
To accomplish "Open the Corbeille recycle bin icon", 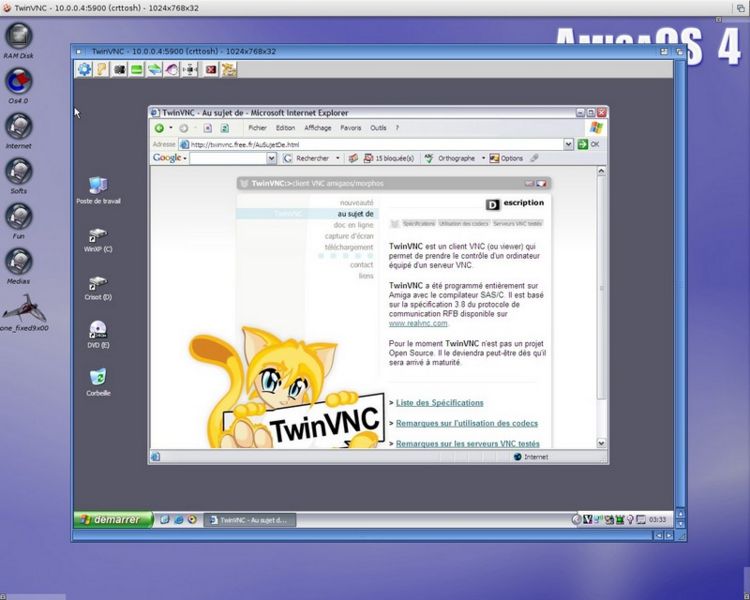I will click(98, 378).
